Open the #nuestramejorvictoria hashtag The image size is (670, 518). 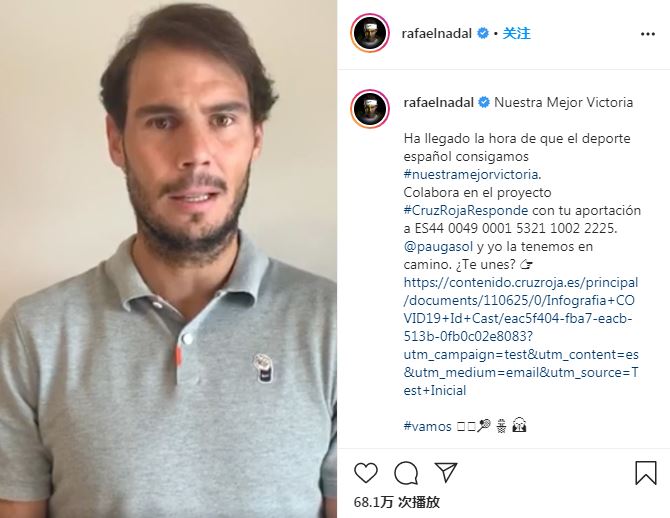[471, 174]
